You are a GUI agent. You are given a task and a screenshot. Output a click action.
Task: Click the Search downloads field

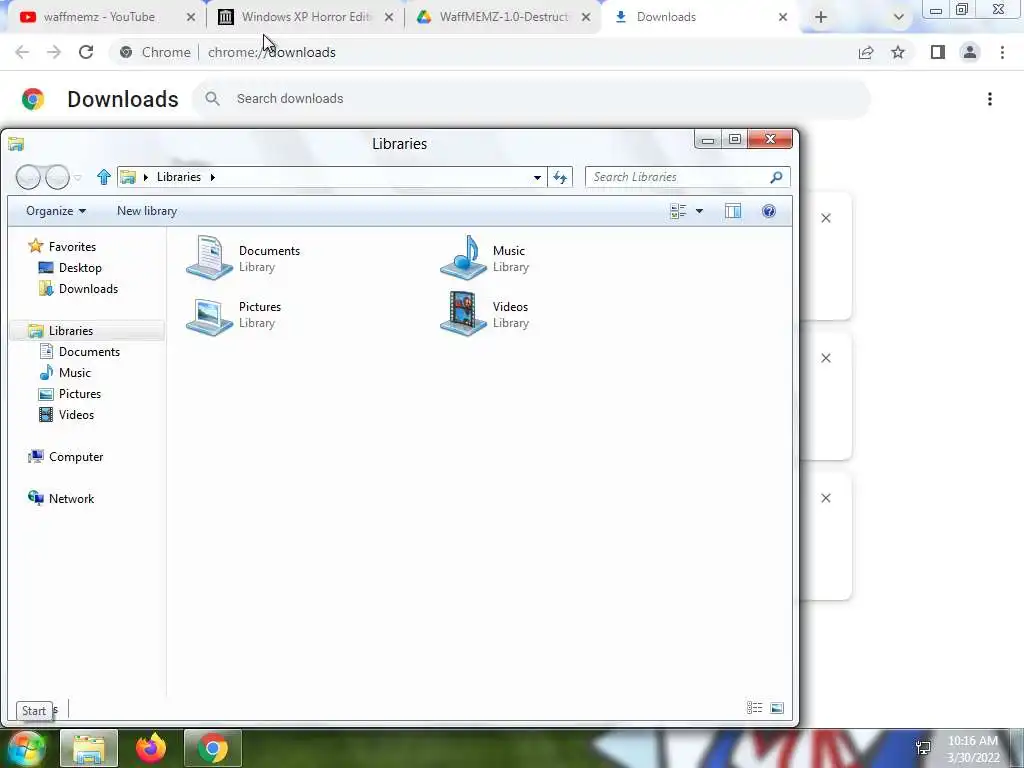(532, 99)
